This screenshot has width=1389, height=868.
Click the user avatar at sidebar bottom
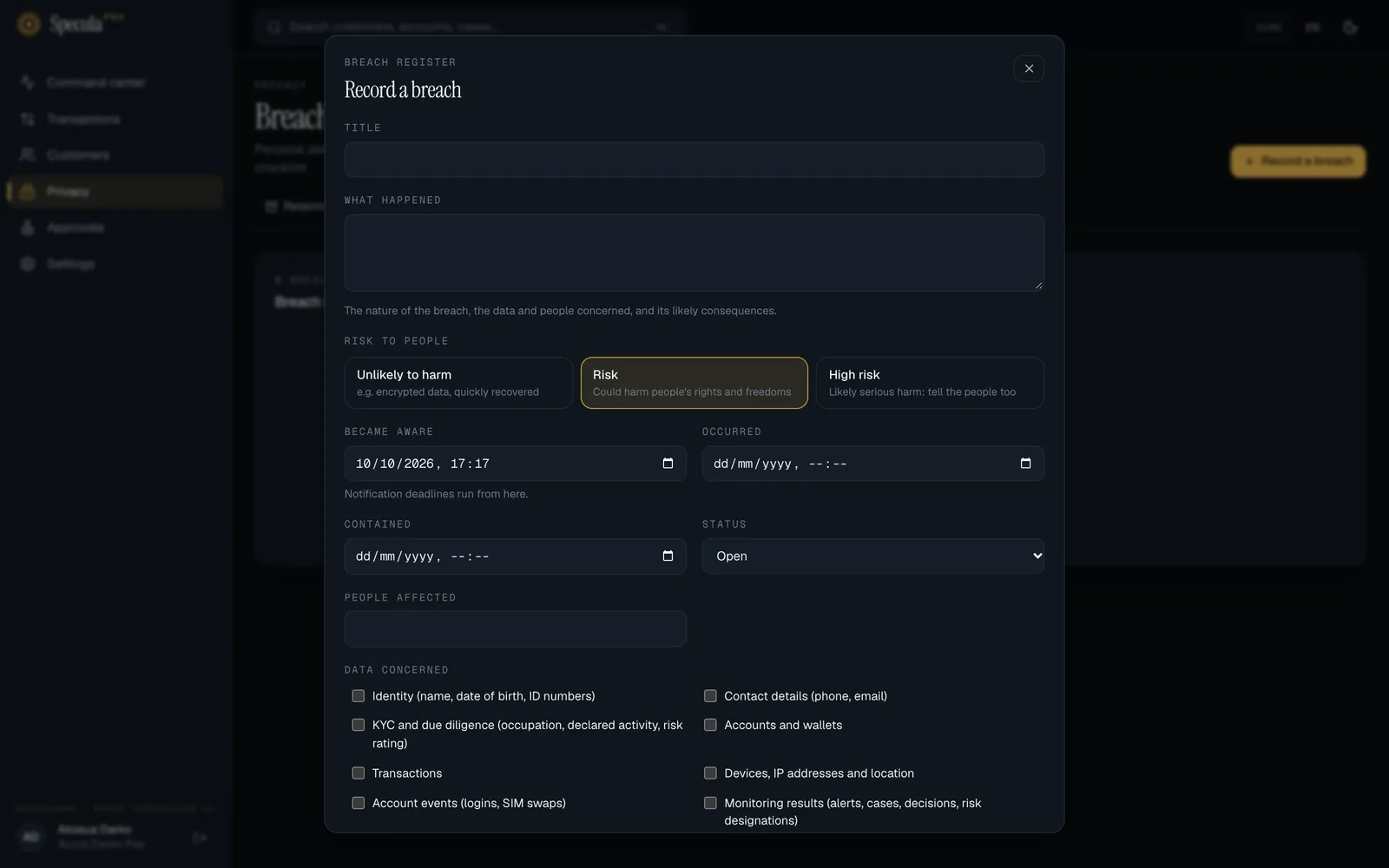tap(30, 838)
